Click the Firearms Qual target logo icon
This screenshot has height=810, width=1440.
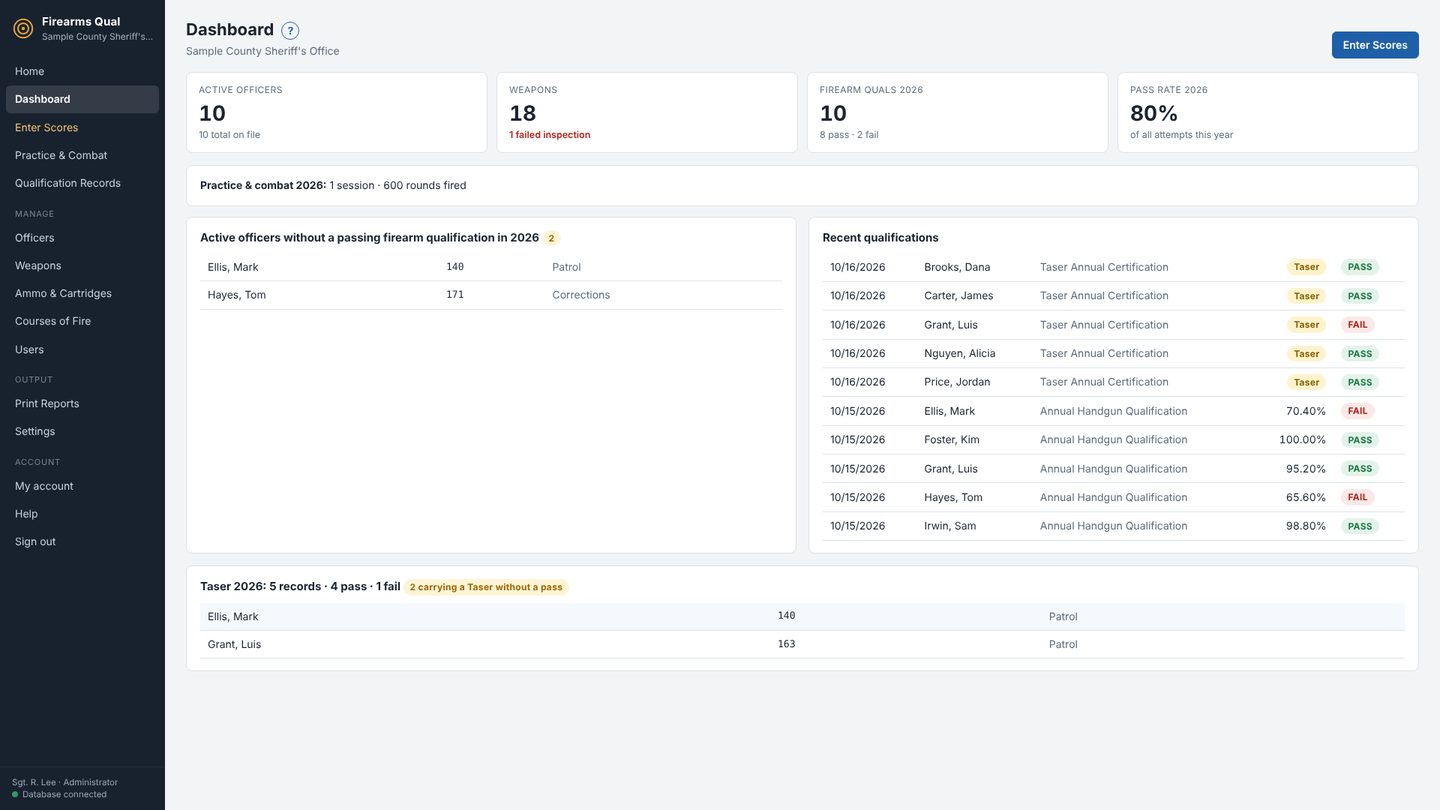point(23,28)
